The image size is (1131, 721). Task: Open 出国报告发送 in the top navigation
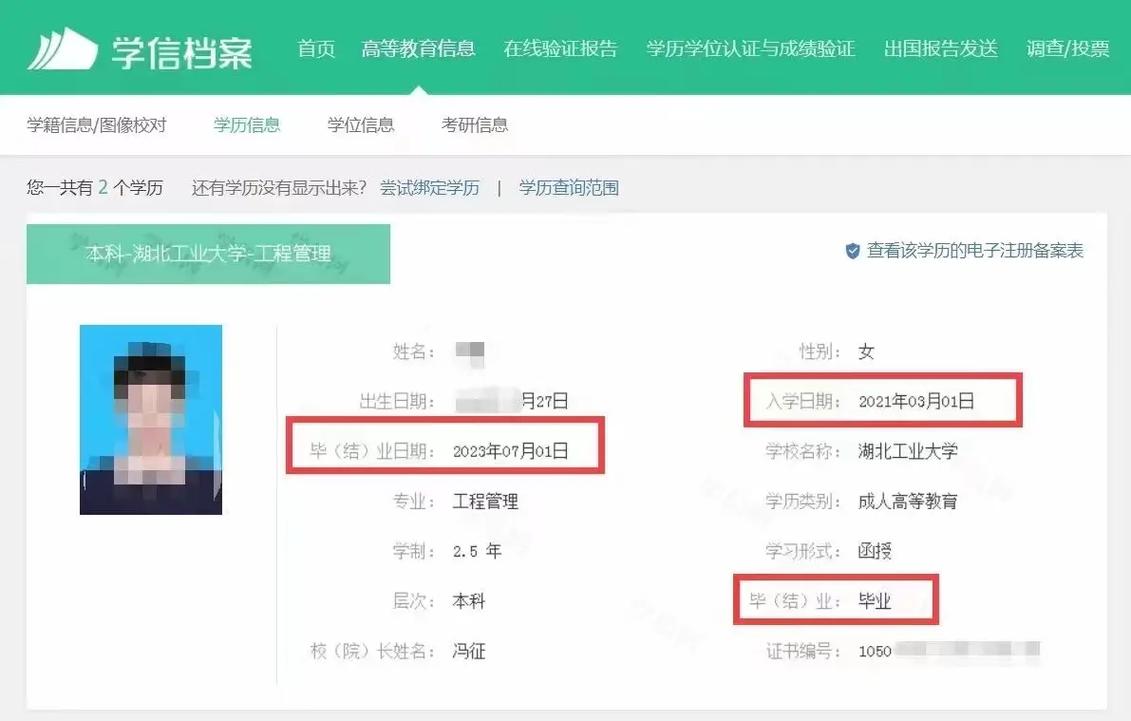point(941,48)
